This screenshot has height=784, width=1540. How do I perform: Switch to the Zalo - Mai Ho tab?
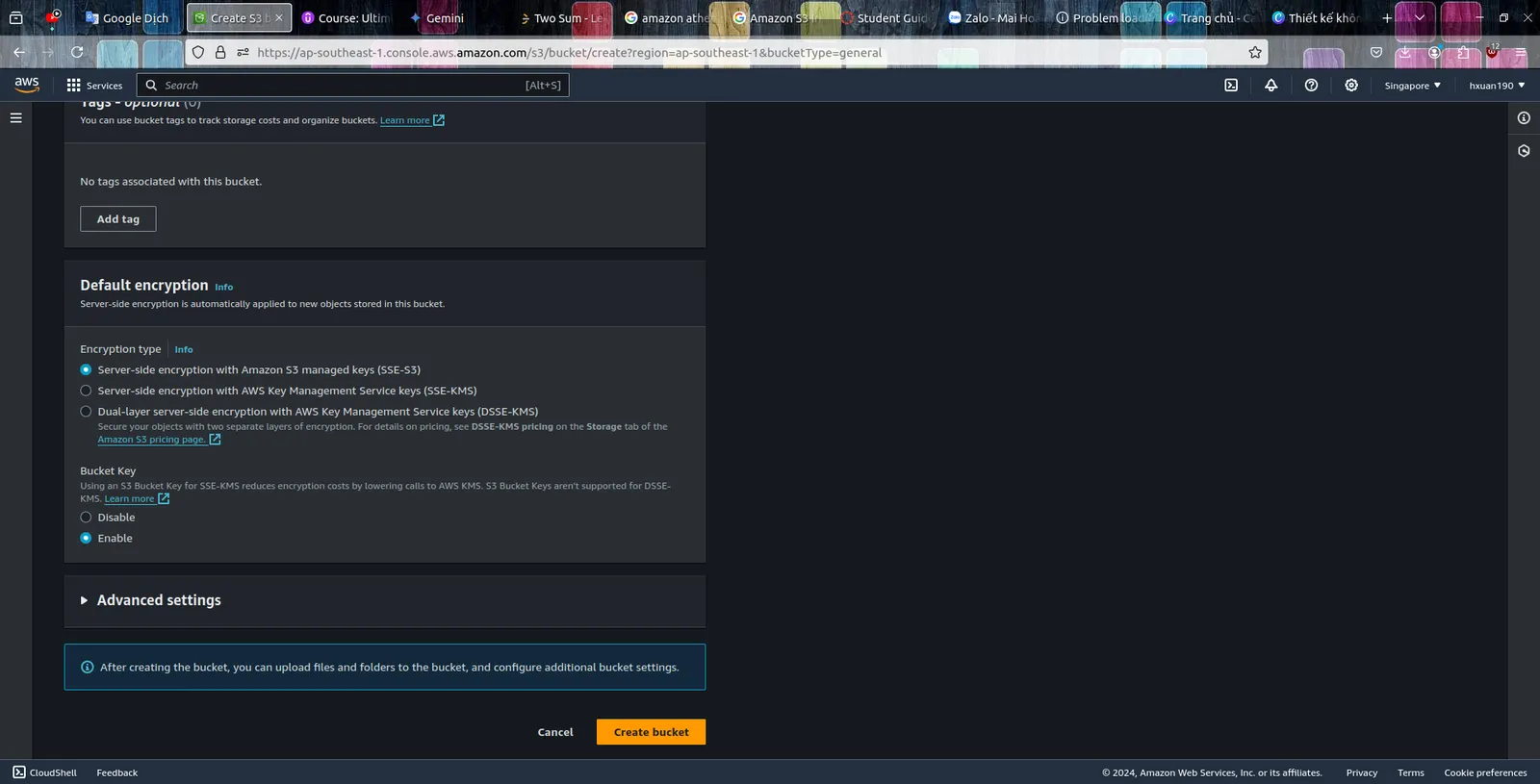tap(993, 17)
